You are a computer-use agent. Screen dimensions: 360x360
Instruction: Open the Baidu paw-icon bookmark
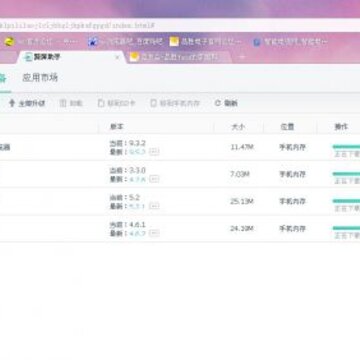click(x=125, y=42)
